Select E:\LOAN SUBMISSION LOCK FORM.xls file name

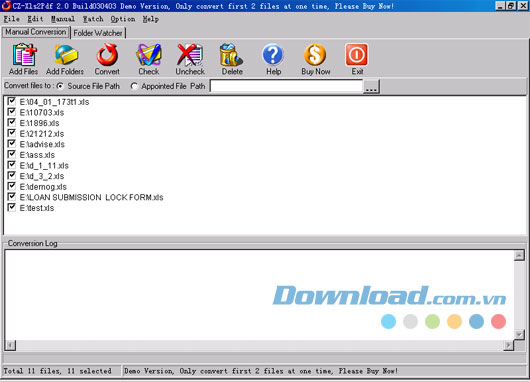pyautogui.click(x=91, y=197)
